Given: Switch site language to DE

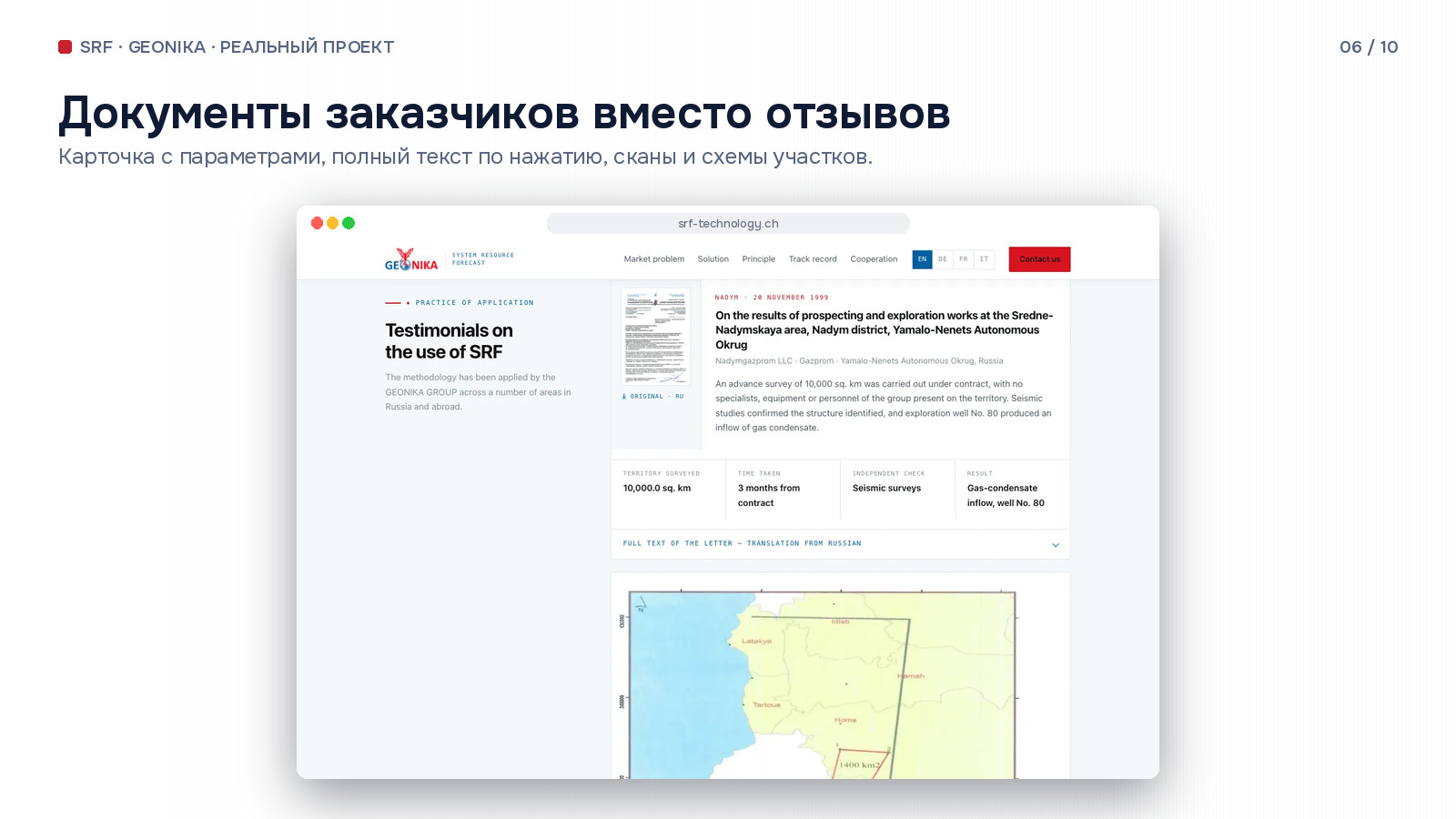Looking at the screenshot, I should pyautogui.click(x=943, y=259).
